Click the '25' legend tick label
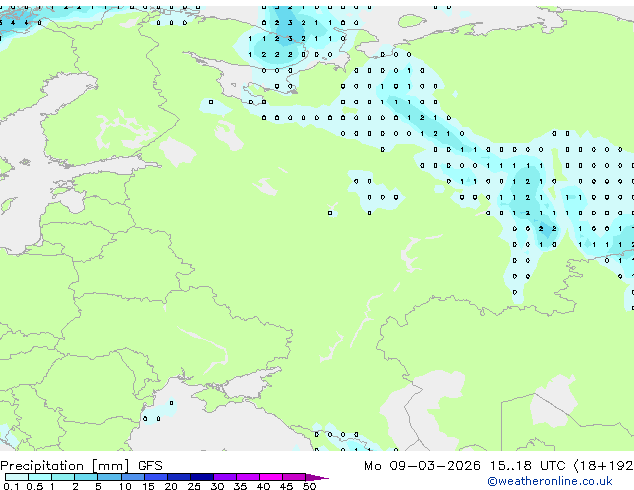The image size is (634, 490). 194,486
